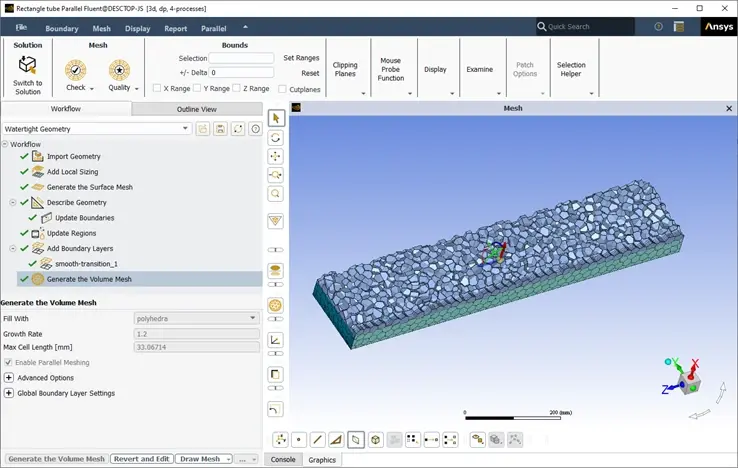Toggle Enable Parallel Meshing checkbox
The image size is (738, 468).
pyautogui.click(x=8, y=363)
